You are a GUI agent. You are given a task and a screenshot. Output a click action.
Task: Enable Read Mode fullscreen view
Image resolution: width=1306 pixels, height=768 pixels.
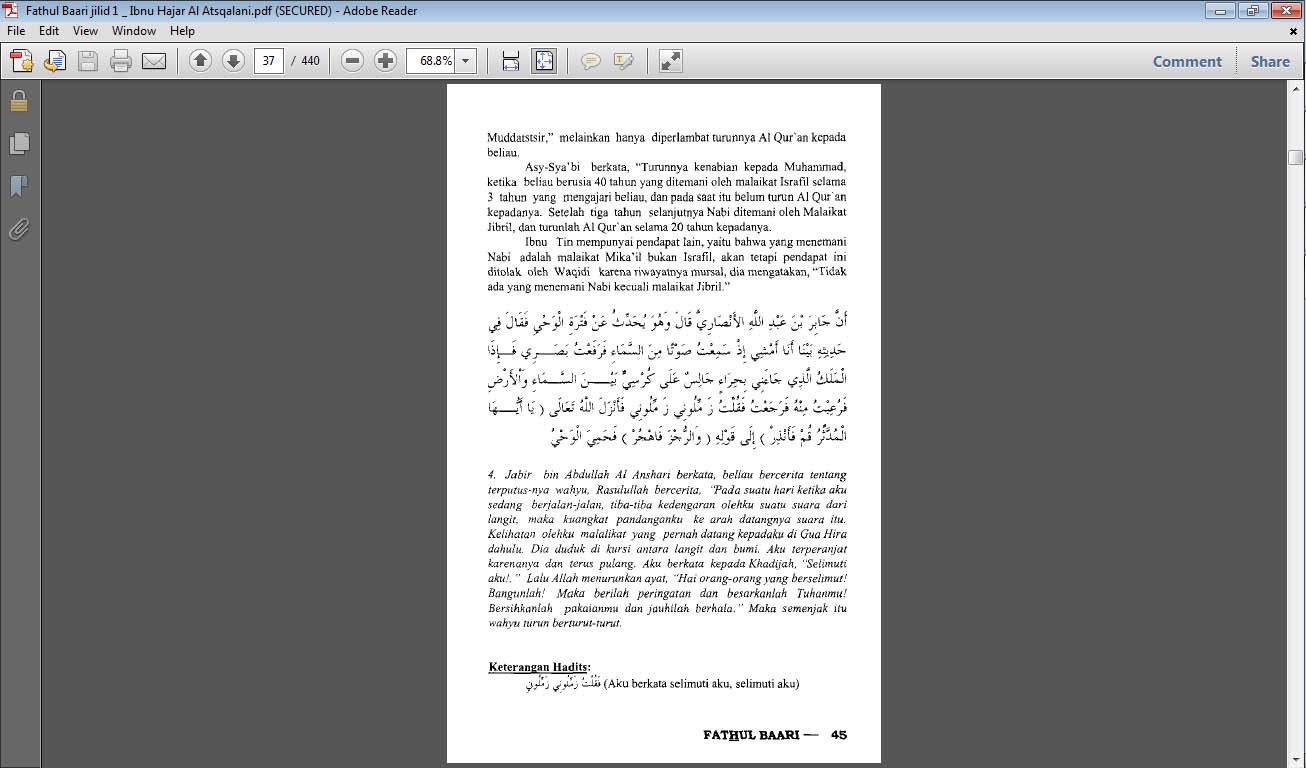[x=669, y=61]
